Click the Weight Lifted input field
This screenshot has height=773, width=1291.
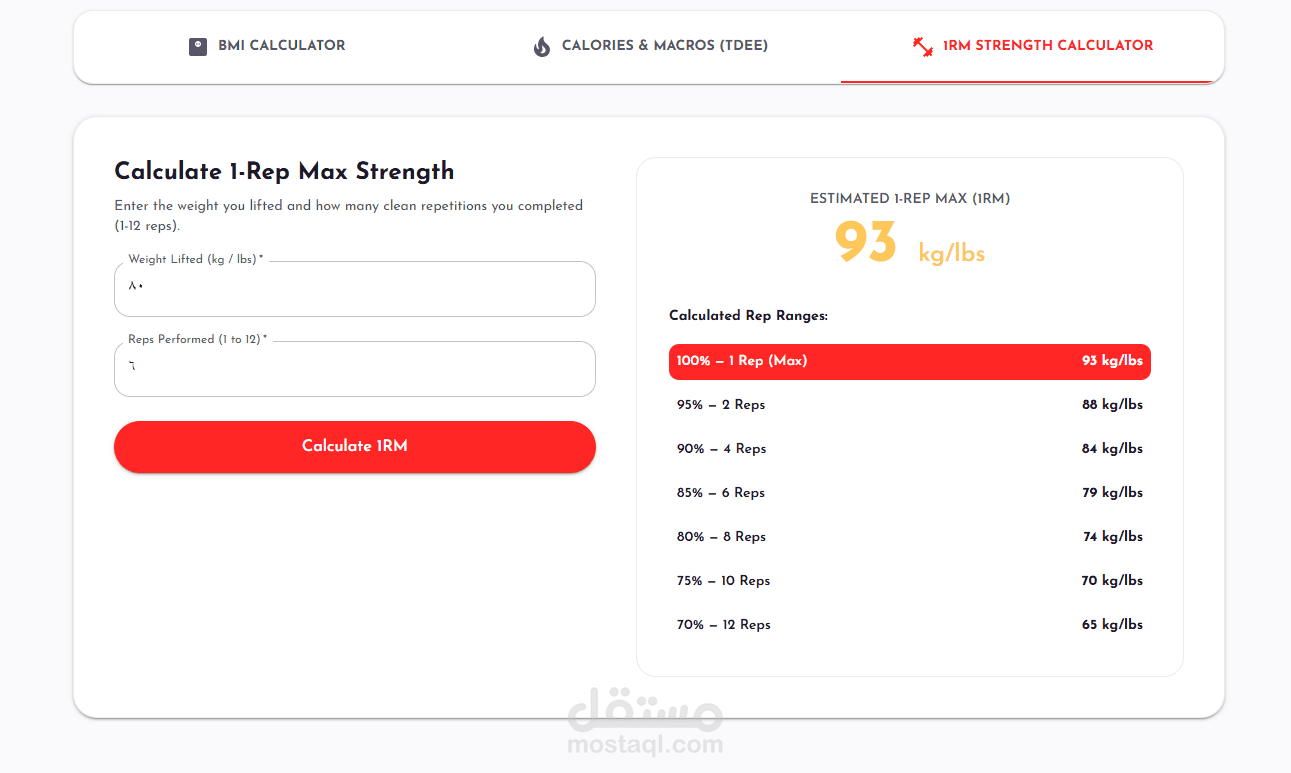pos(355,289)
